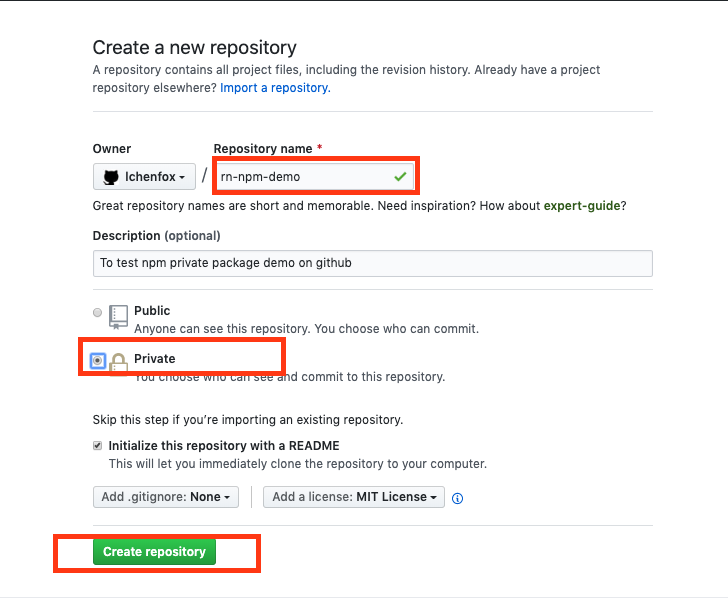Viewport: 728px width, 601px height.
Task: Open the Add a license dropdown
Action: (355, 497)
